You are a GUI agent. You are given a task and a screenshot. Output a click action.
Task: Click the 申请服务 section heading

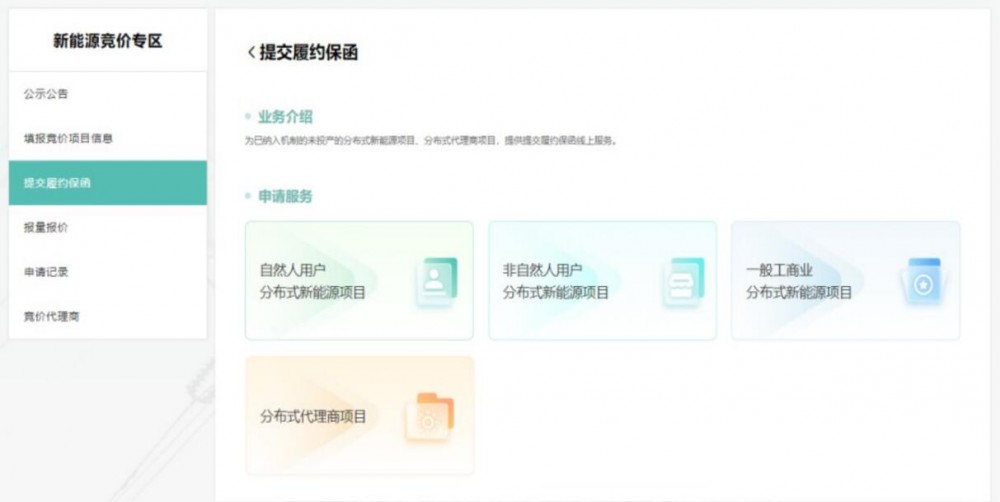click(x=285, y=196)
